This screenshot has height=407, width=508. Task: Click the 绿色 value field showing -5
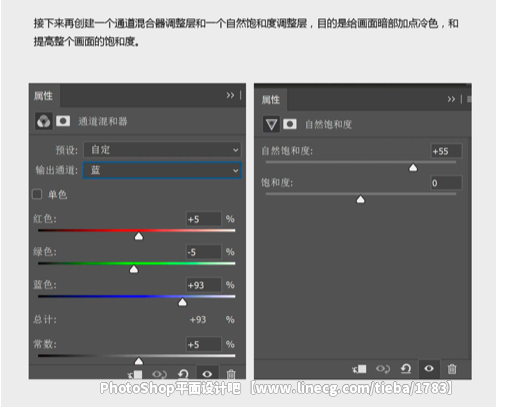tap(204, 252)
